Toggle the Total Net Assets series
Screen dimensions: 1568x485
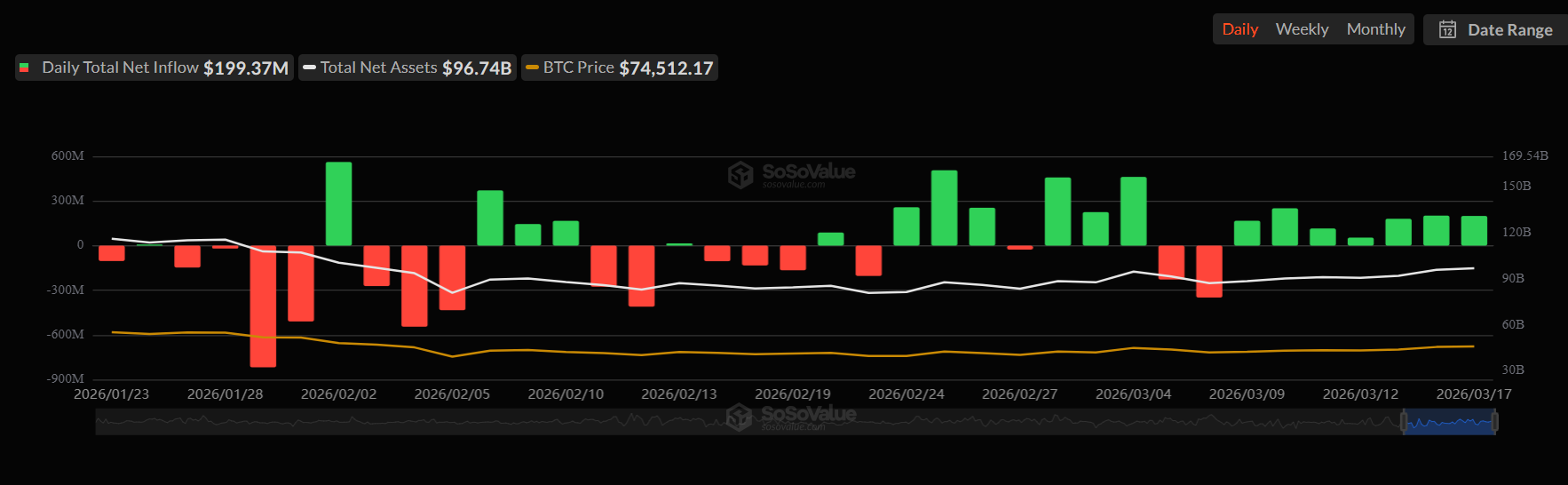pos(408,68)
